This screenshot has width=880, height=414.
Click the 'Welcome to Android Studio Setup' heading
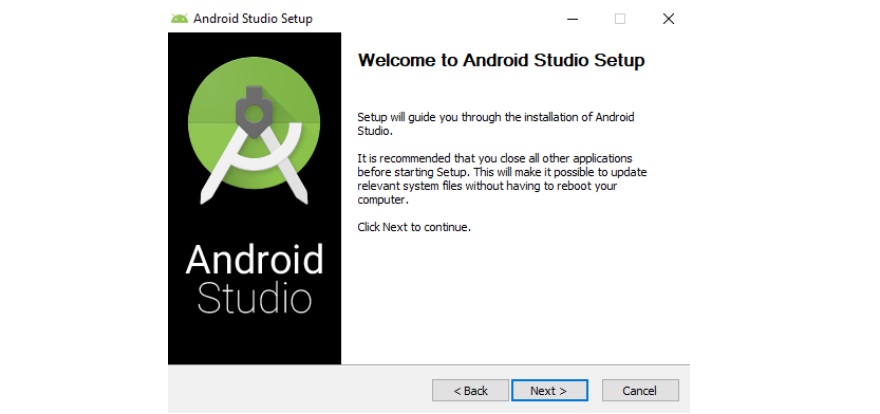(x=501, y=60)
